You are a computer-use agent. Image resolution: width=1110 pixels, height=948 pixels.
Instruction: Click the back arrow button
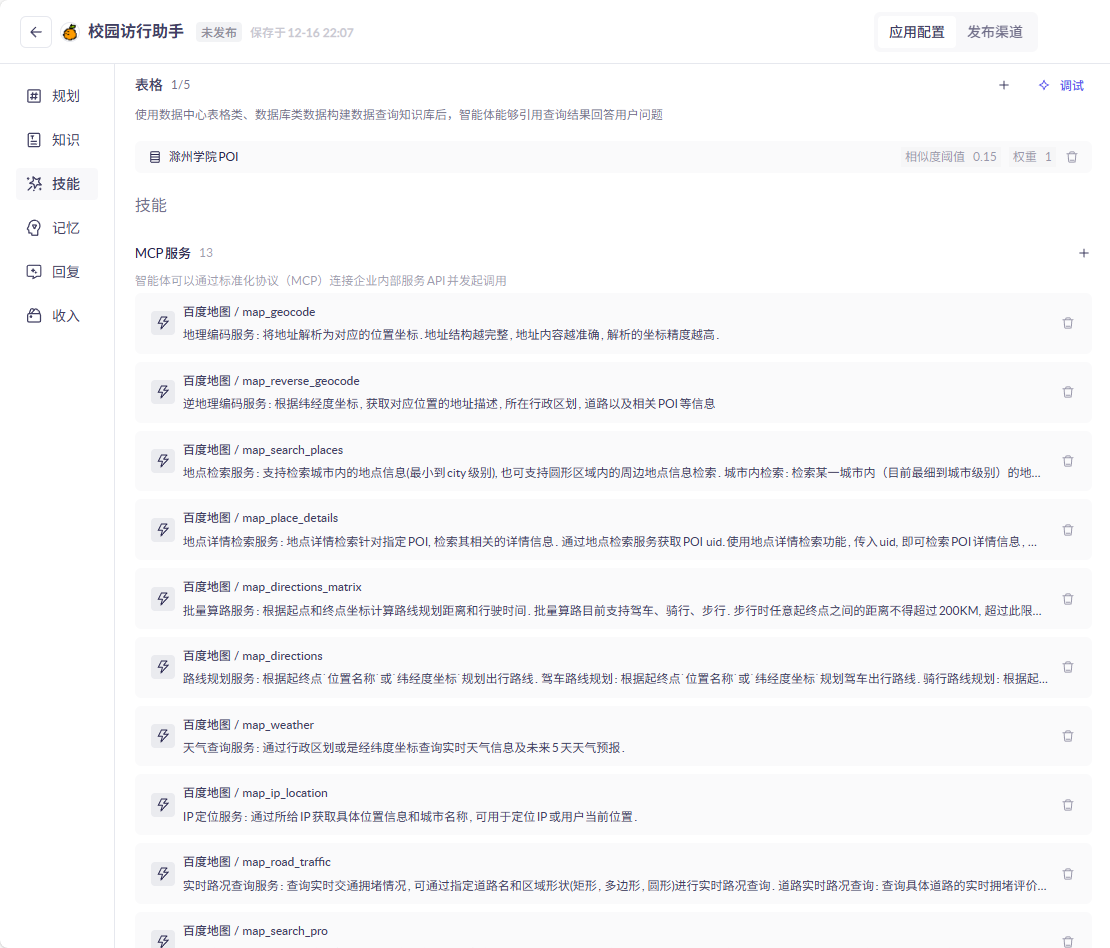tap(35, 32)
